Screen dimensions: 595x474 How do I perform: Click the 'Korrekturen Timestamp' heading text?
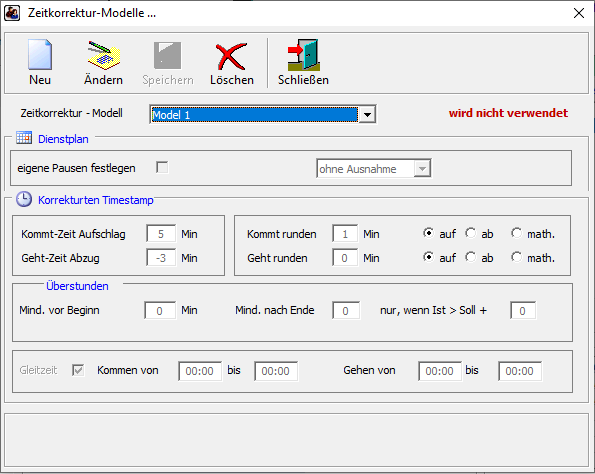(x=96, y=200)
